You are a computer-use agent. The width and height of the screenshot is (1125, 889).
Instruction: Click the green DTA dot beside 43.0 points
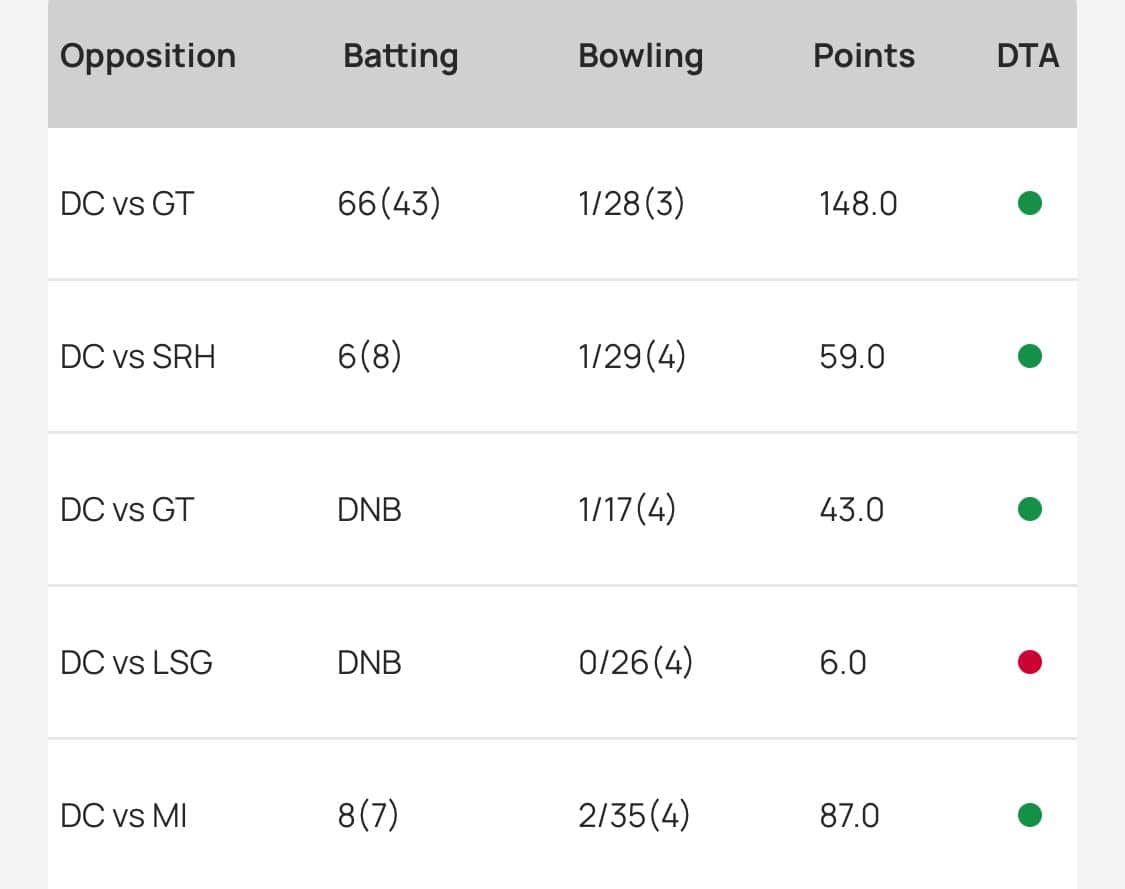(x=1030, y=510)
